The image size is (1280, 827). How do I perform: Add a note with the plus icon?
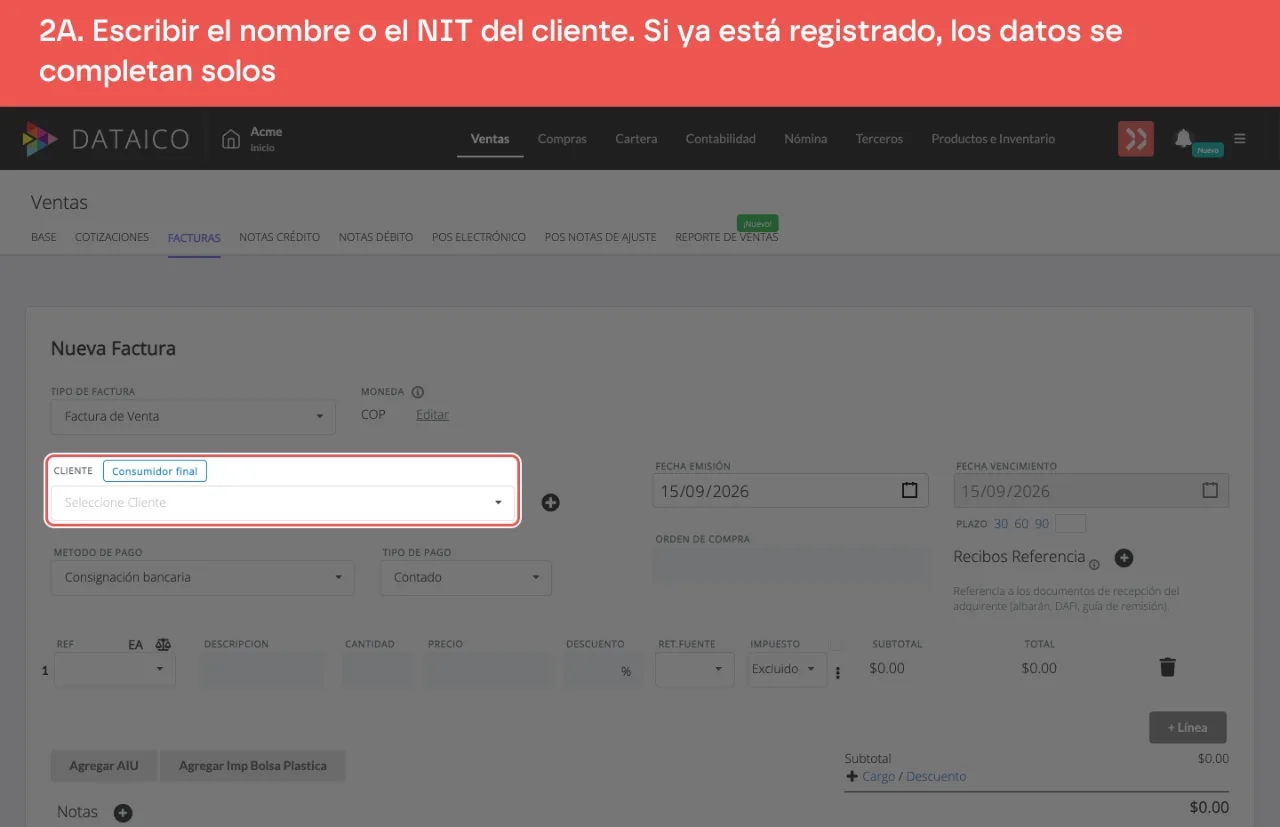[x=123, y=813]
